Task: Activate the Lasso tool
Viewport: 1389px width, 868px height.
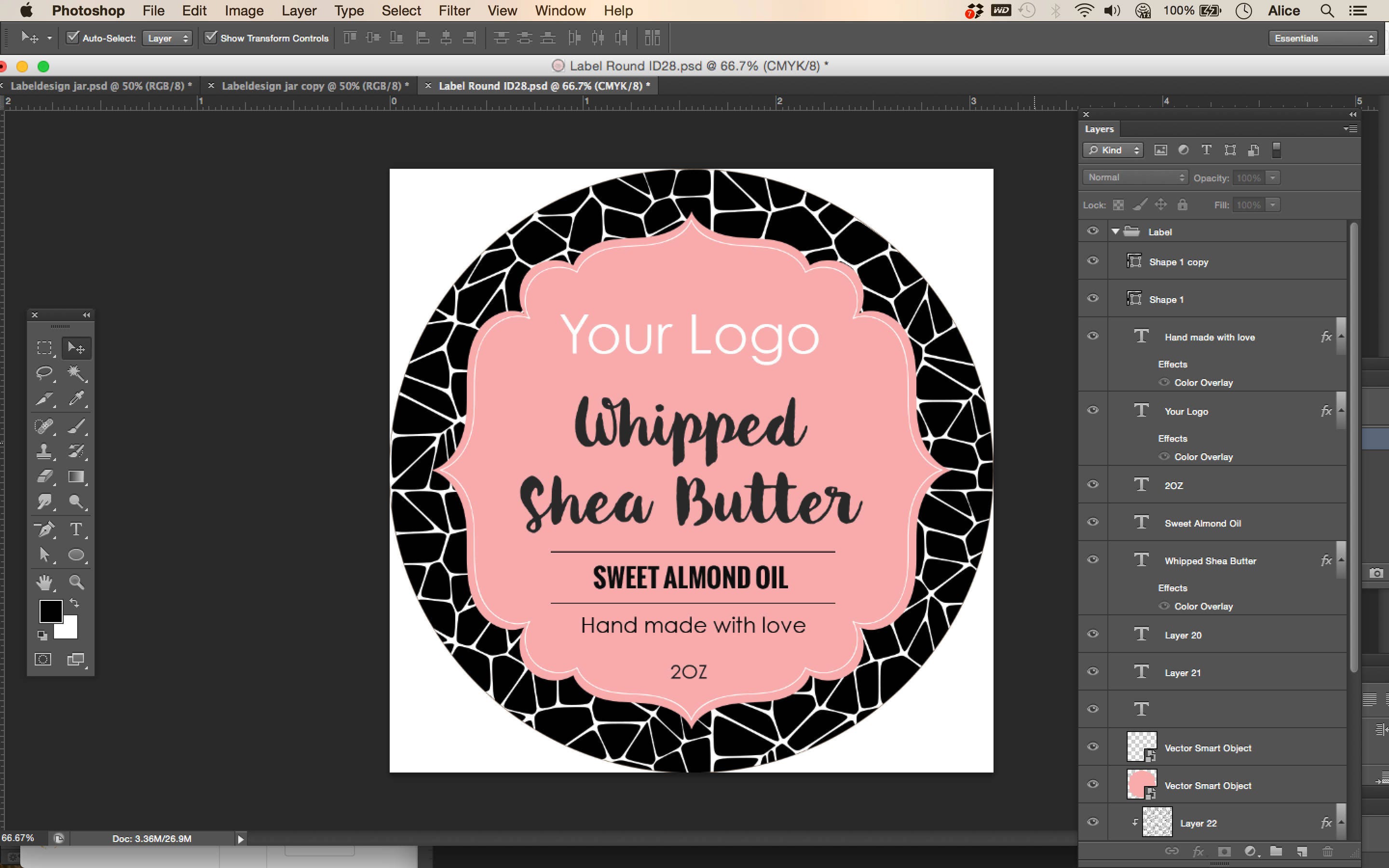Action: [44, 373]
